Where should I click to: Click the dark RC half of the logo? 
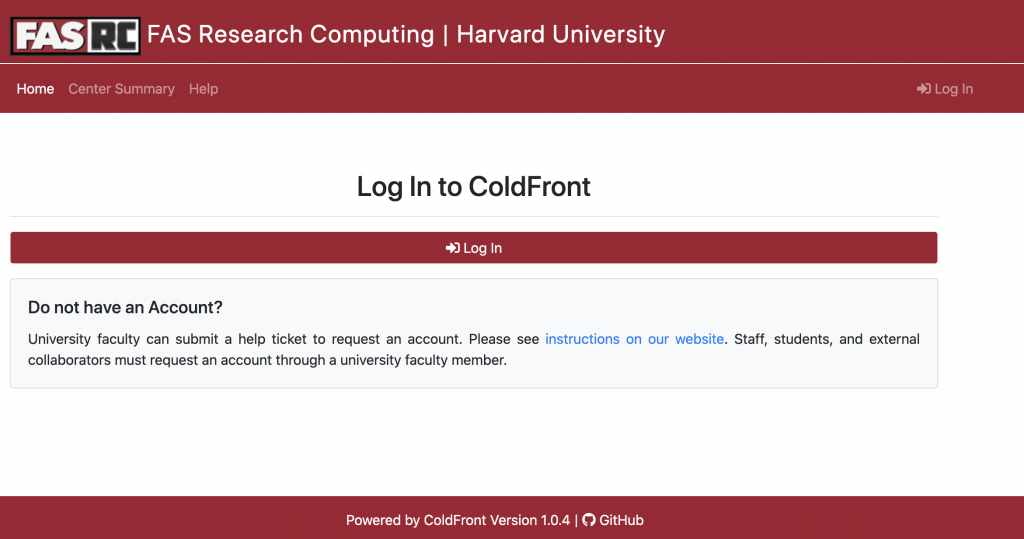click(113, 35)
